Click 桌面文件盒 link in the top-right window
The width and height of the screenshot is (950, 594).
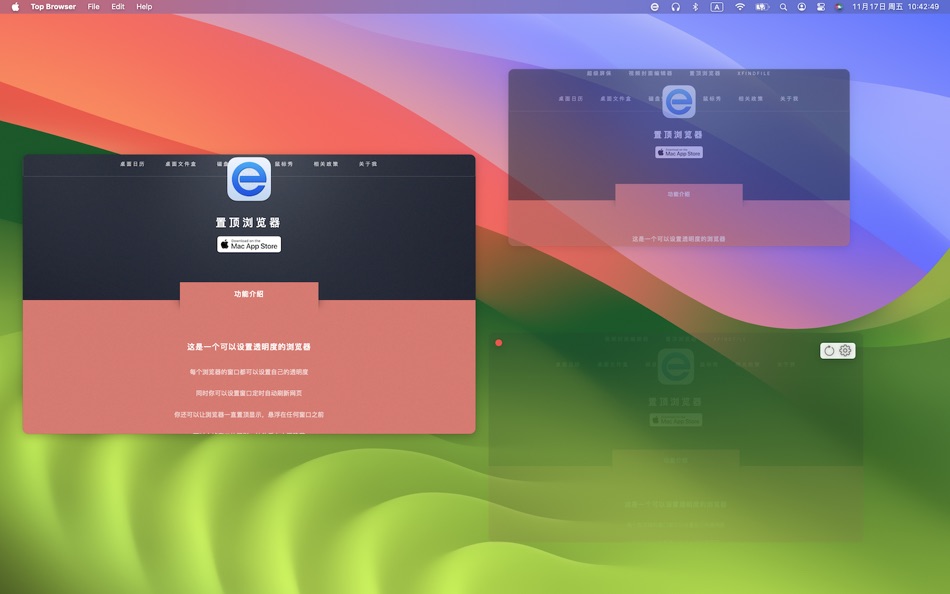616,98
